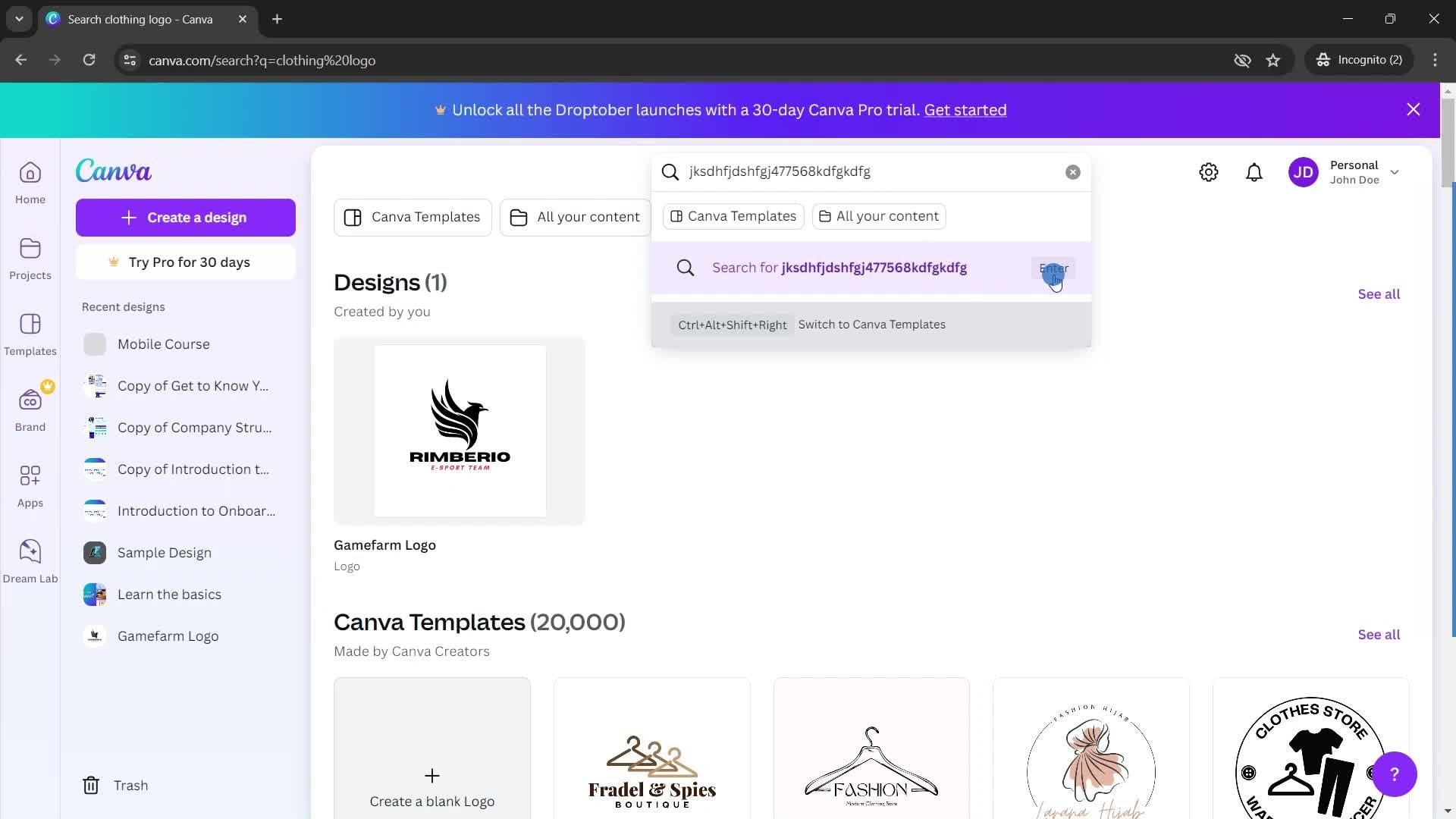
Task: Select Canva Templates search tab
Action: 733,215
